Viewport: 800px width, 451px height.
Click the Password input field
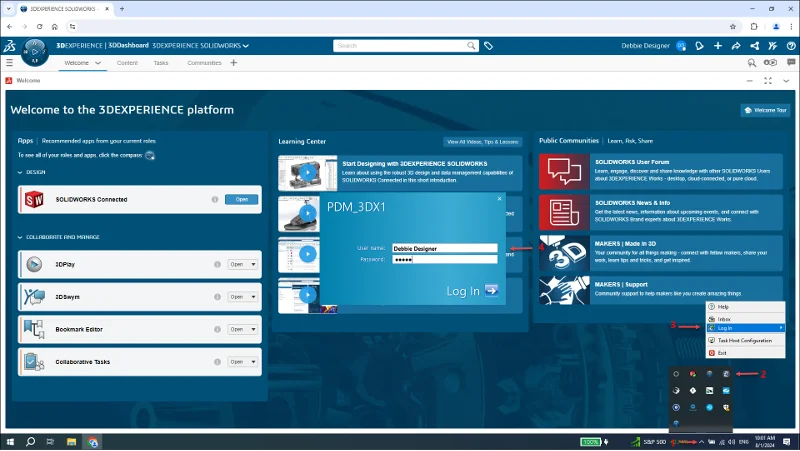tap(444, 260)
